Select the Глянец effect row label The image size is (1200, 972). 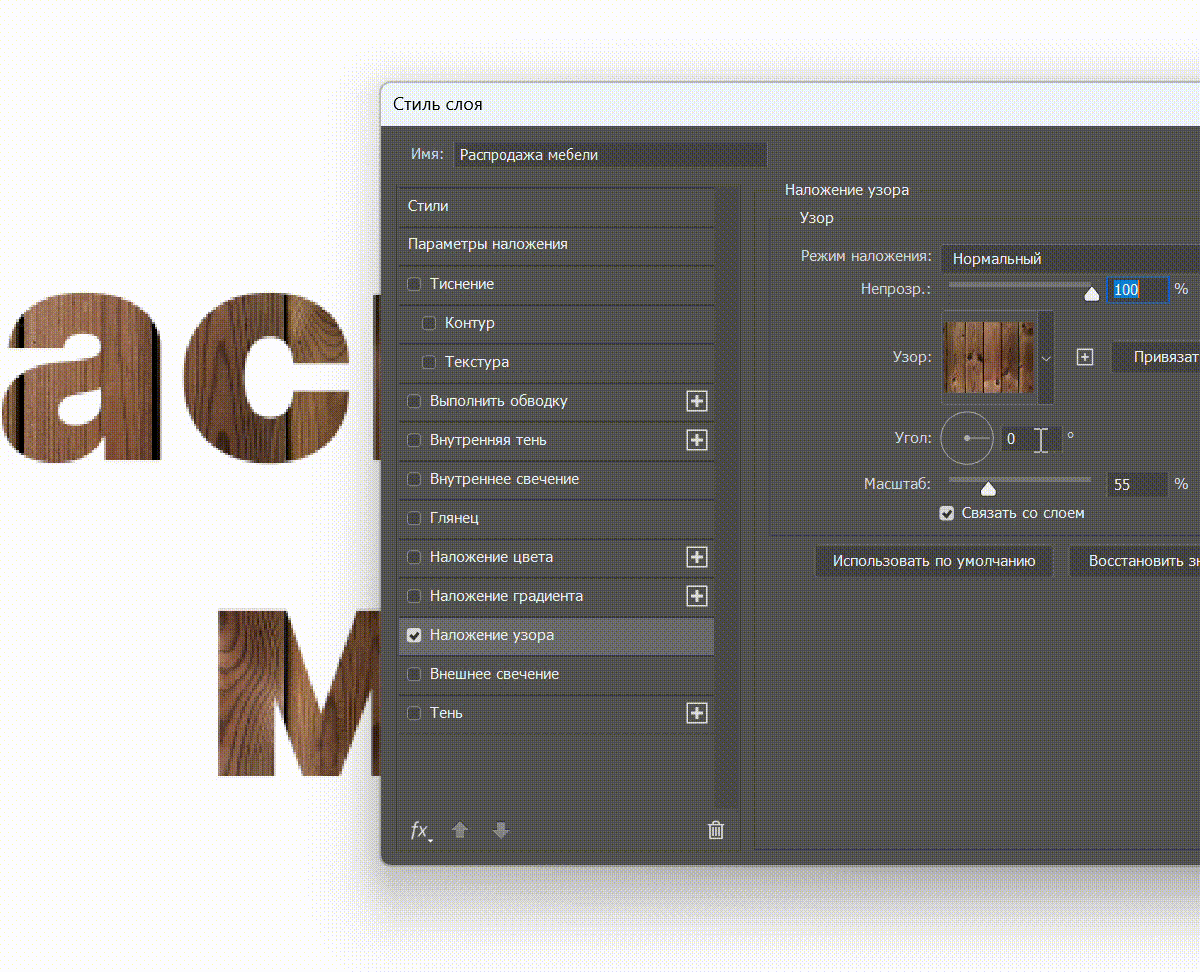[454, 518]
